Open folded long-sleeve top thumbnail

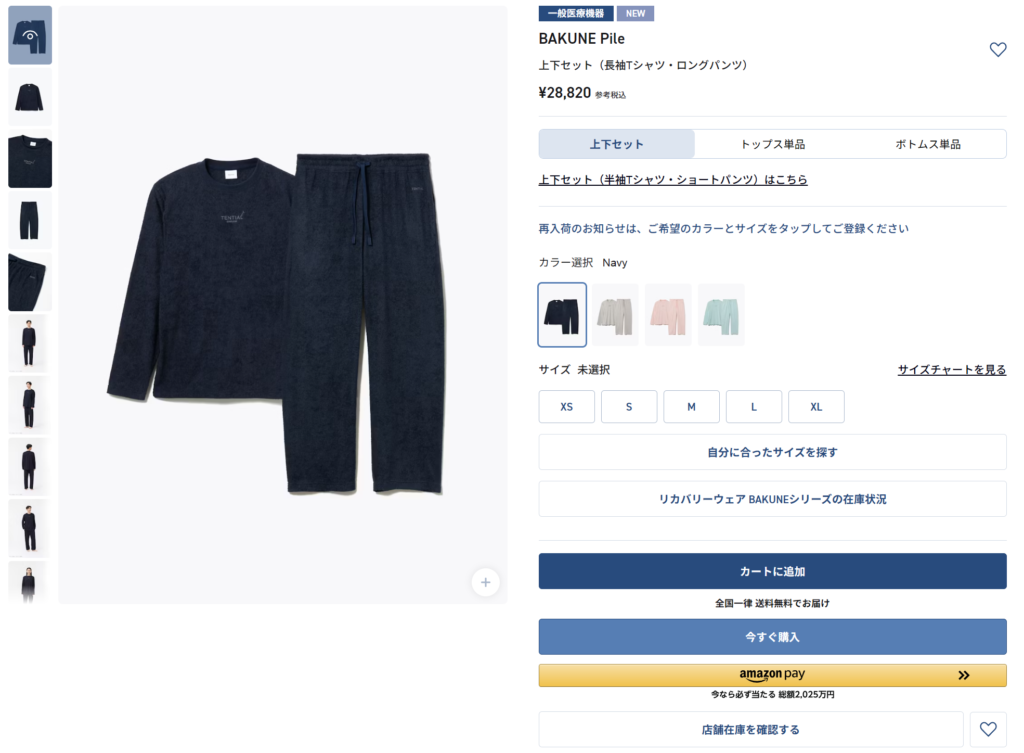(30, 97)
